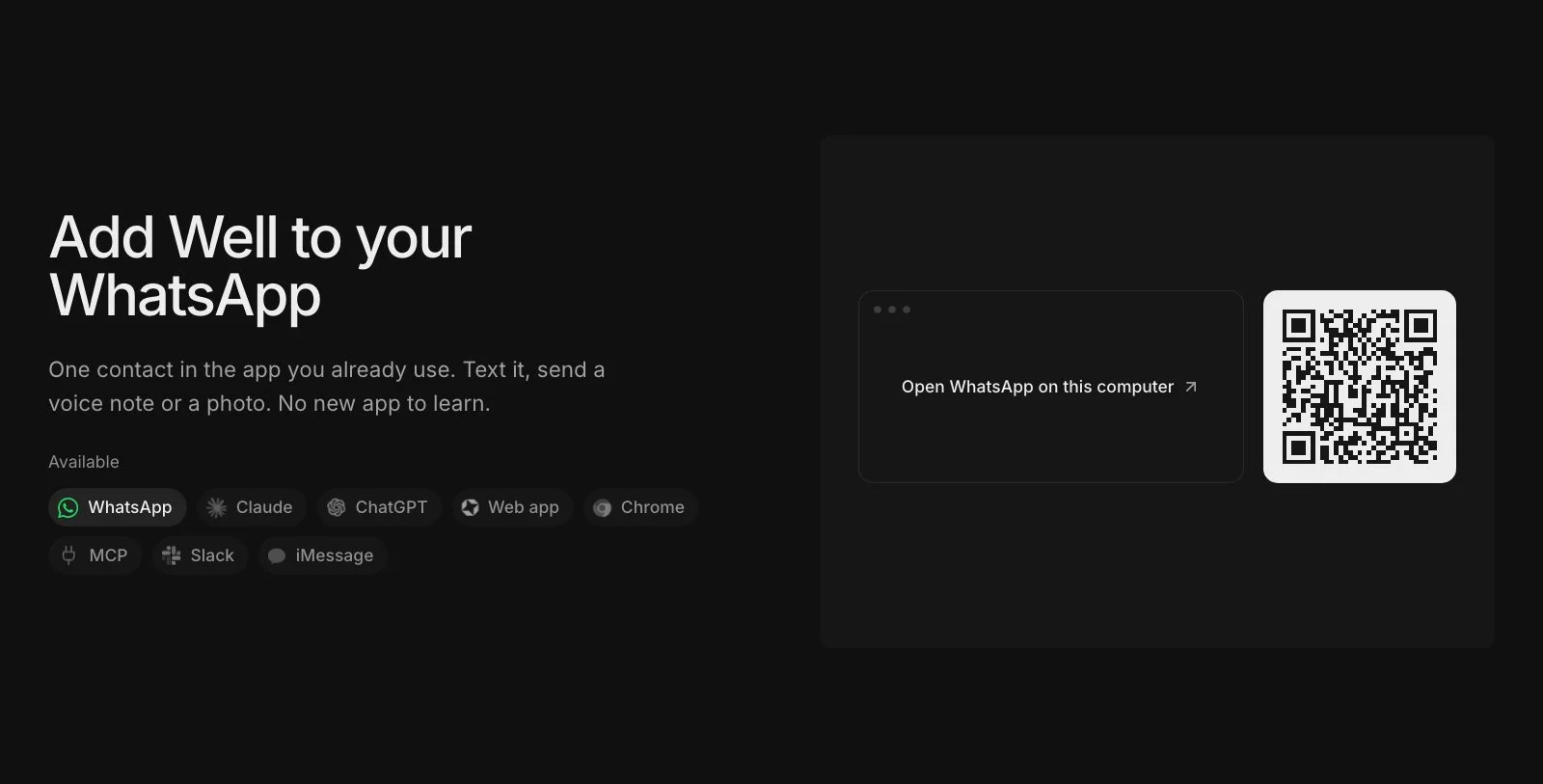Select the iMessage tab
Screen dimensions: 1543x784
pos(322,555)
